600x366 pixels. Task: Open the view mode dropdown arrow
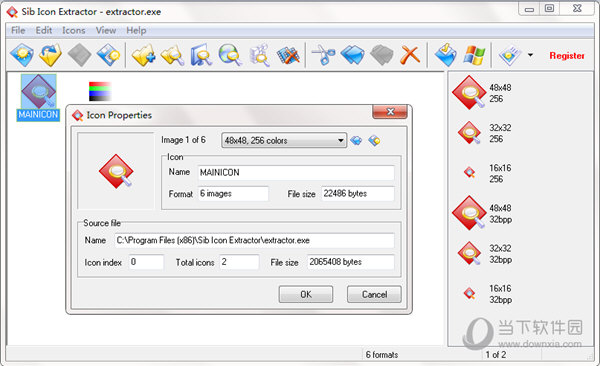coord(530,55)
